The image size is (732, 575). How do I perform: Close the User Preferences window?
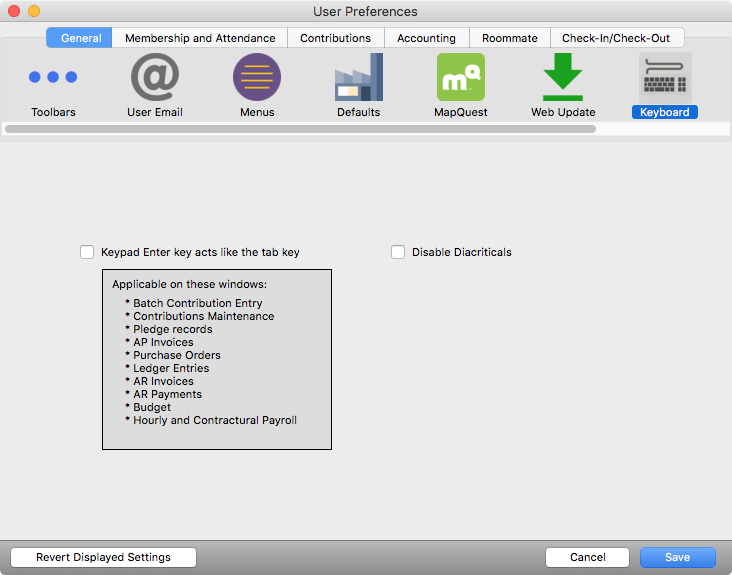click(14, 11)
